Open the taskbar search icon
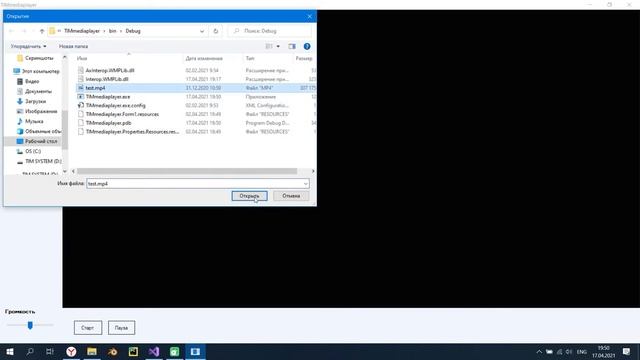Screen dimensions: 640x360 (x=30, y=351)
